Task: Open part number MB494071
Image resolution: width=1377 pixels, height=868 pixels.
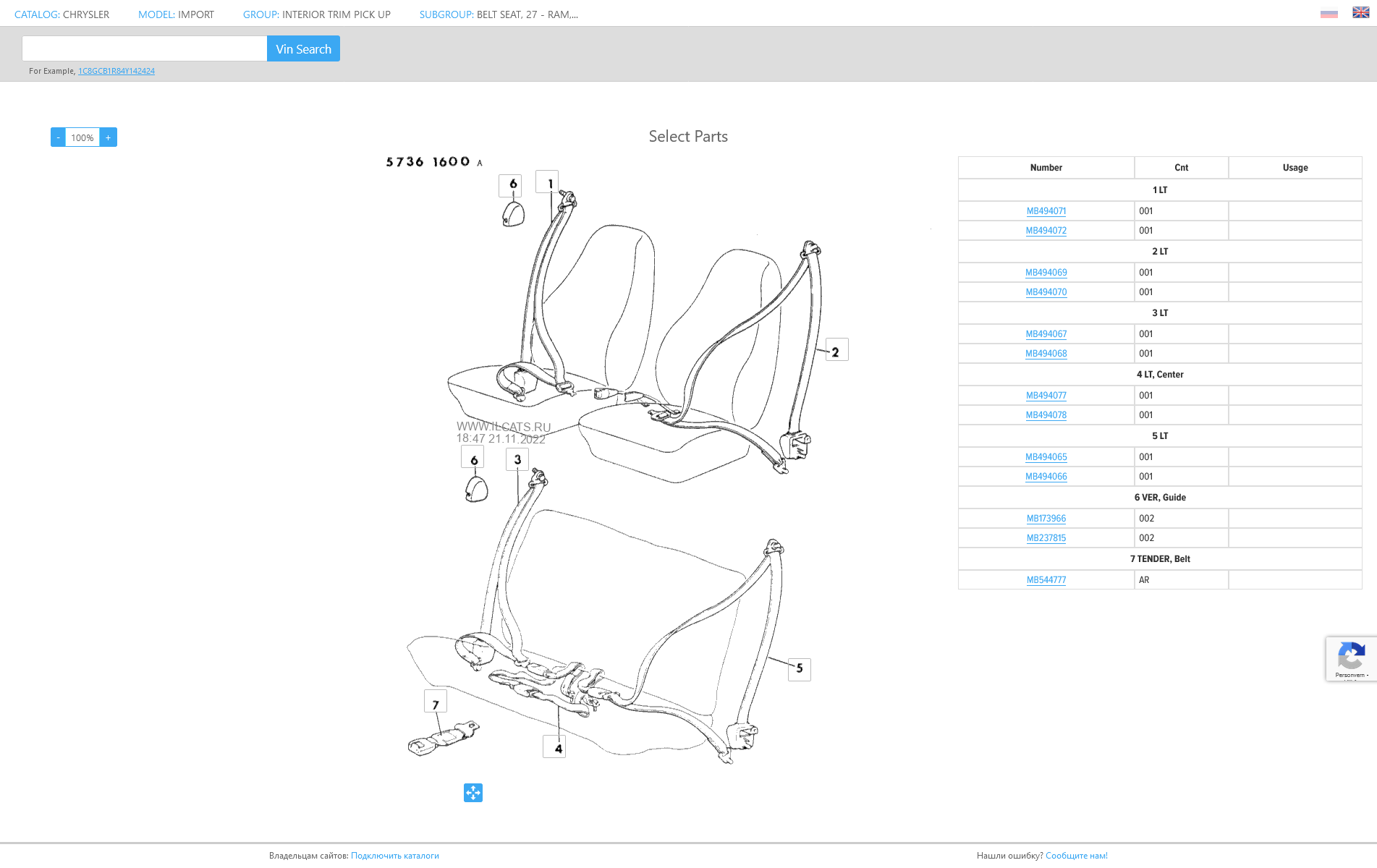Action: tap(1046, 211)
